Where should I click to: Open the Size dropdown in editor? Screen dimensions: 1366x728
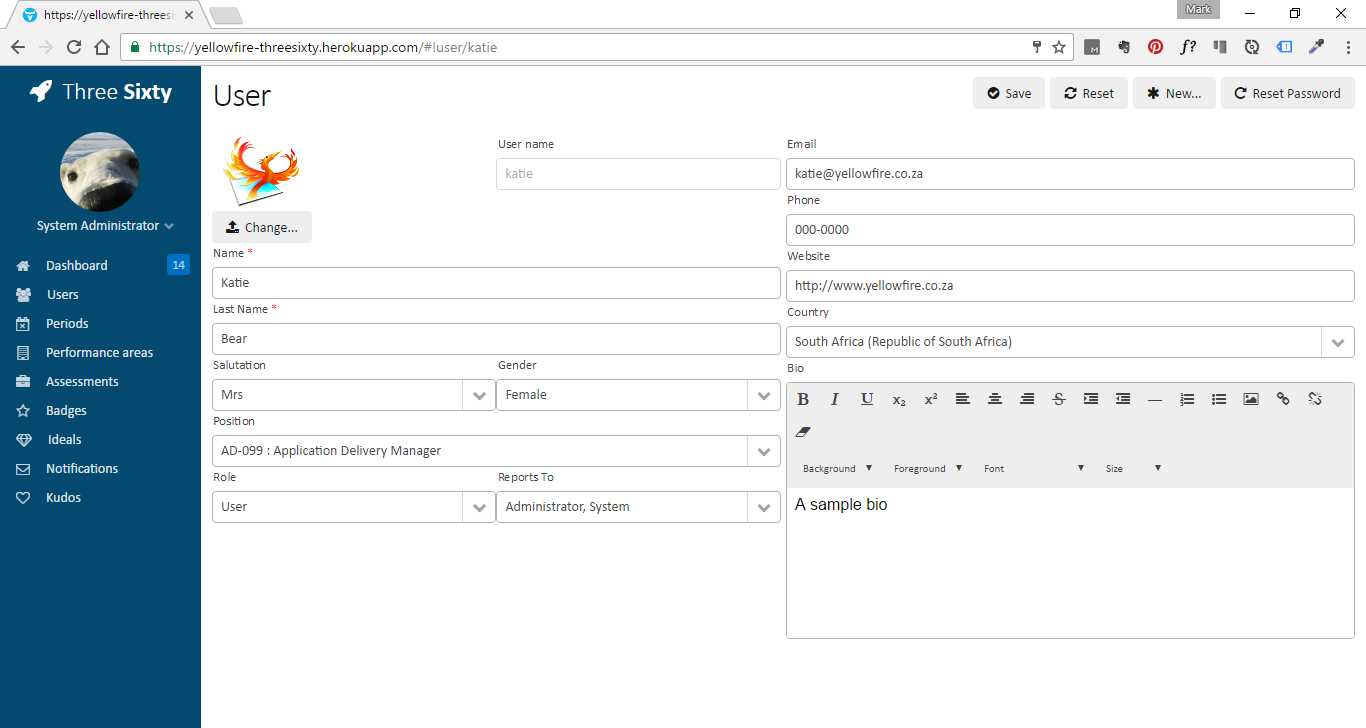[1133, 468]
